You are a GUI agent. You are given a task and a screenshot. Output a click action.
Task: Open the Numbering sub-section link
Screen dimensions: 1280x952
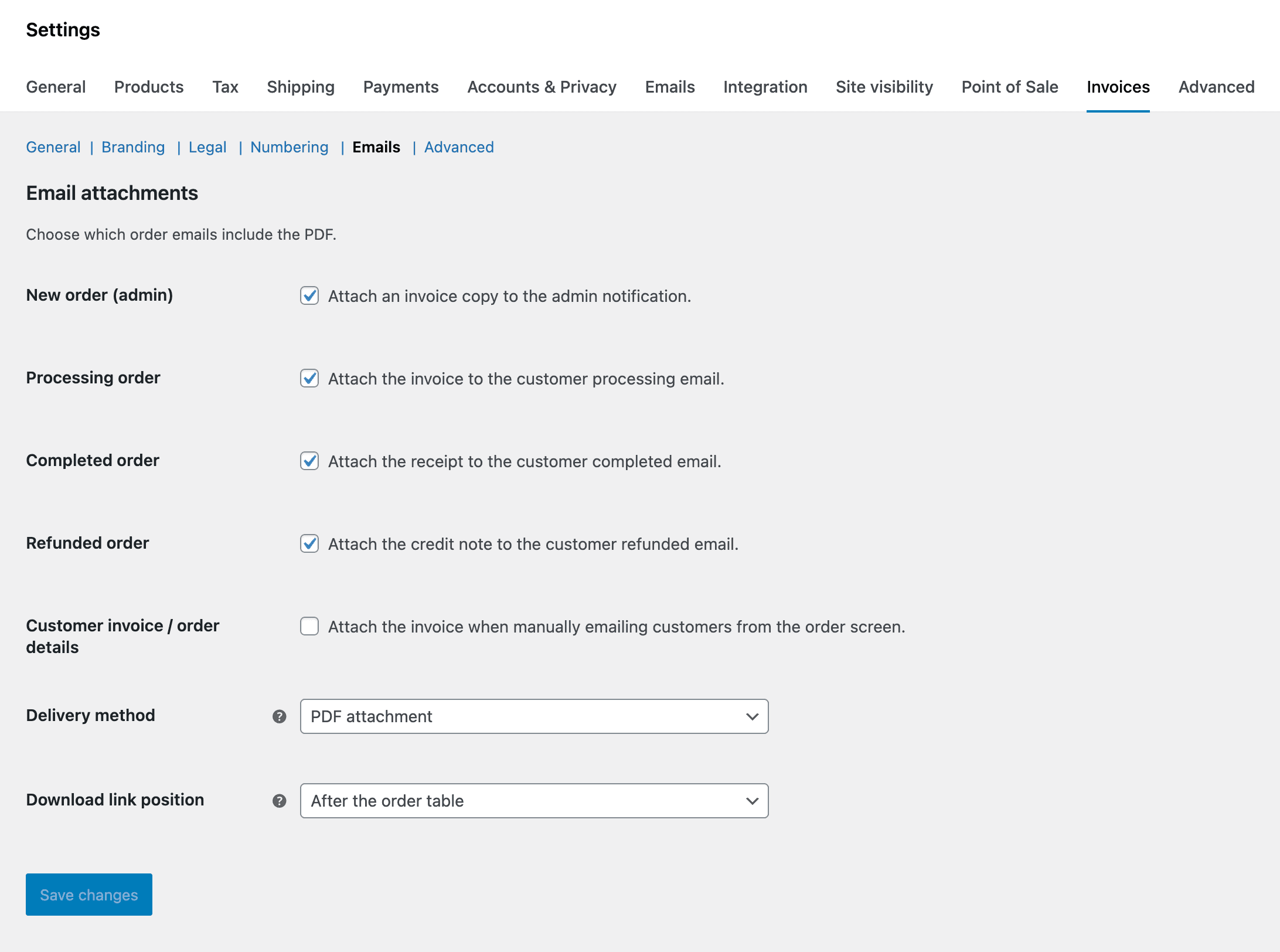tap(290, 147)
